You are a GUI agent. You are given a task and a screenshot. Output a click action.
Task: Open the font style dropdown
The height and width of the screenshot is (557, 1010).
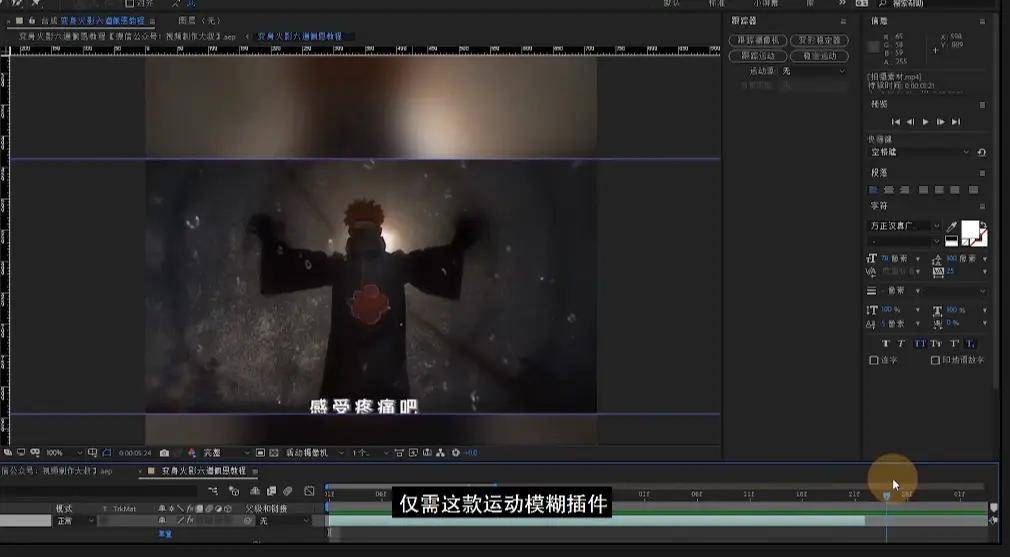904,241
